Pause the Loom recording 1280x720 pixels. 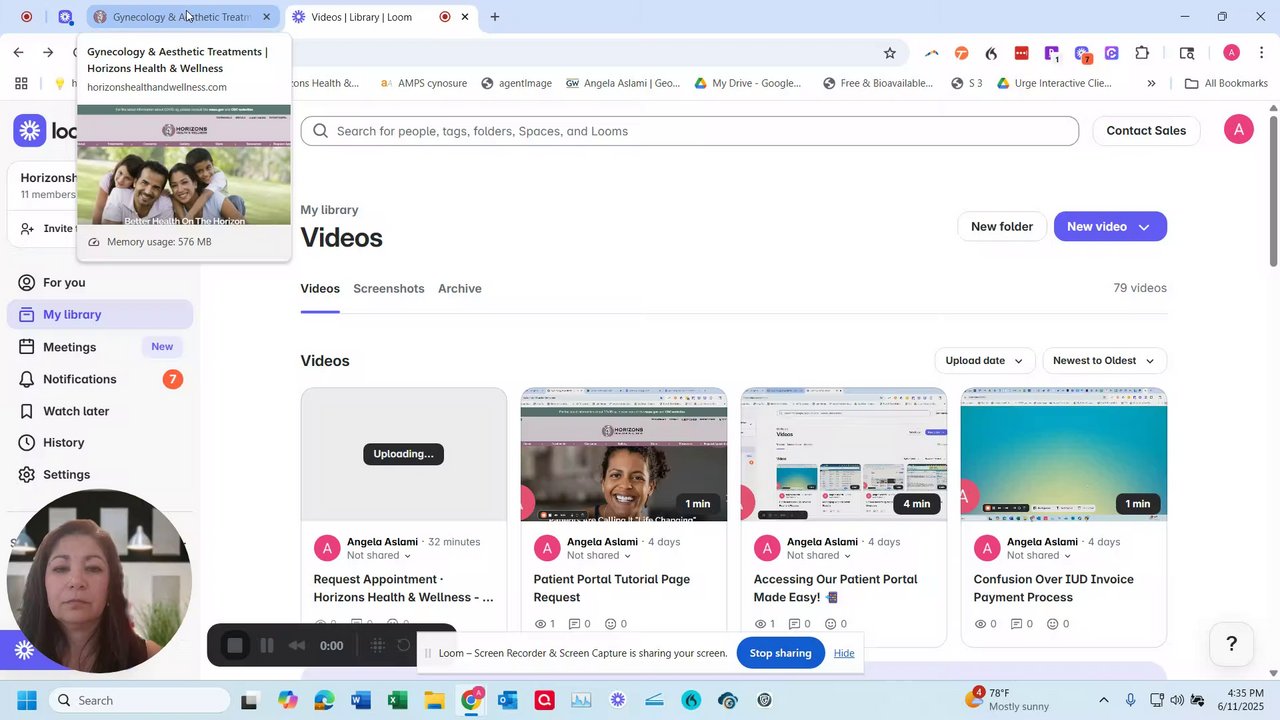(267, 646)
